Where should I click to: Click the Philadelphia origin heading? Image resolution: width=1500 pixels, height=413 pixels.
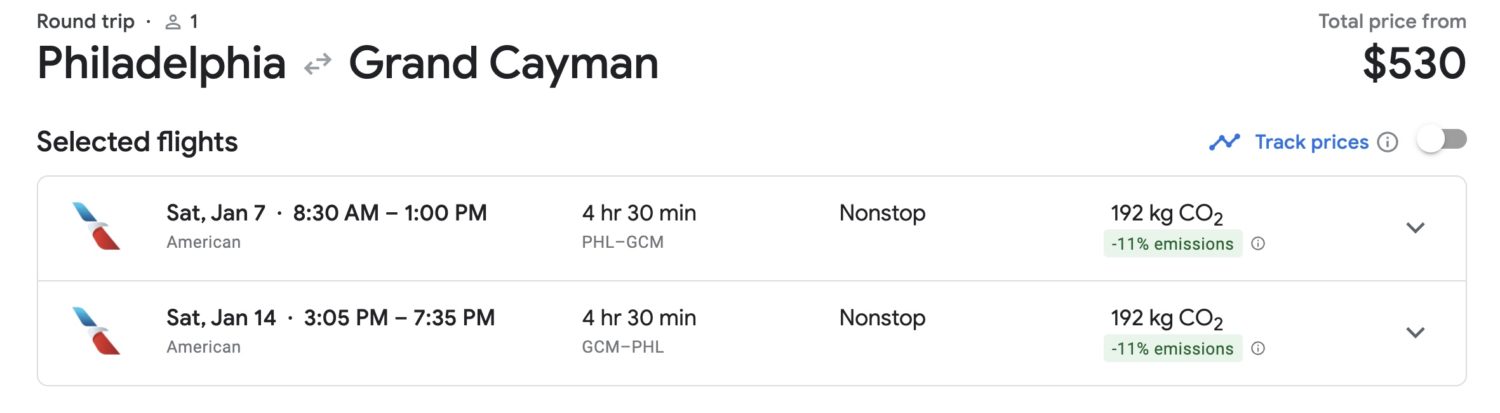pos(161,65)
